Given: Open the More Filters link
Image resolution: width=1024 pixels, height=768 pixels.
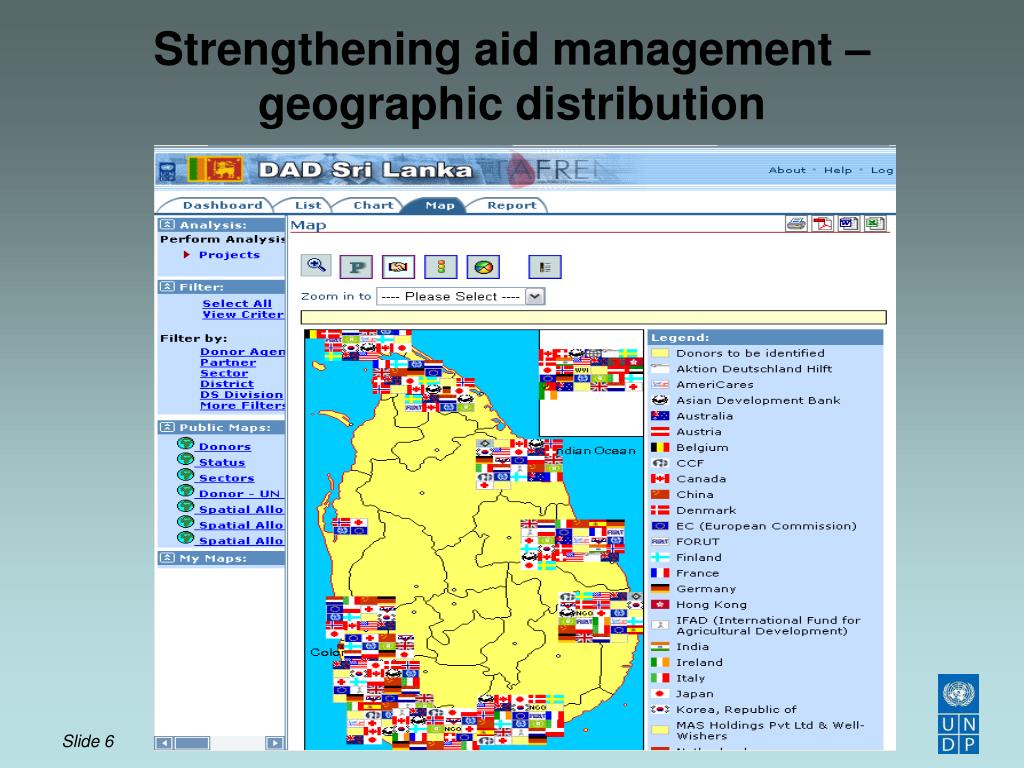Looking at the screenshot, I should (242, 406).
